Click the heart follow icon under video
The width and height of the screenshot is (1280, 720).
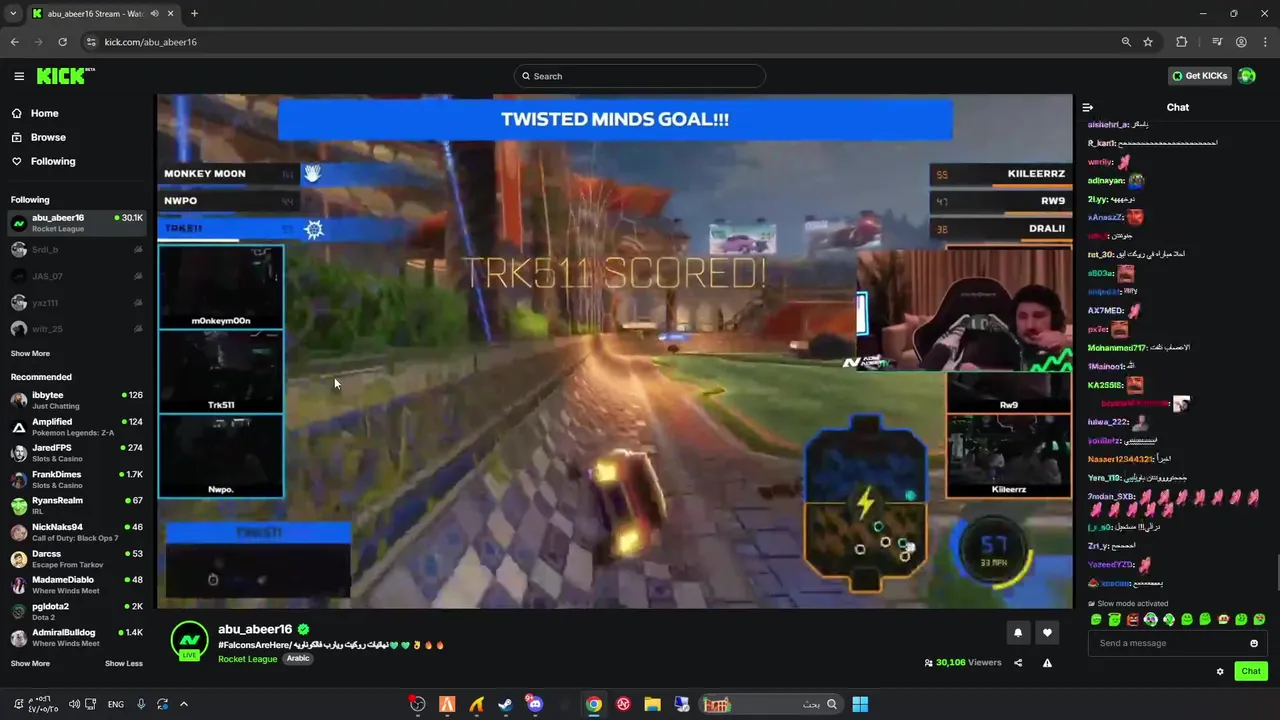click(x=1047, y=632)
